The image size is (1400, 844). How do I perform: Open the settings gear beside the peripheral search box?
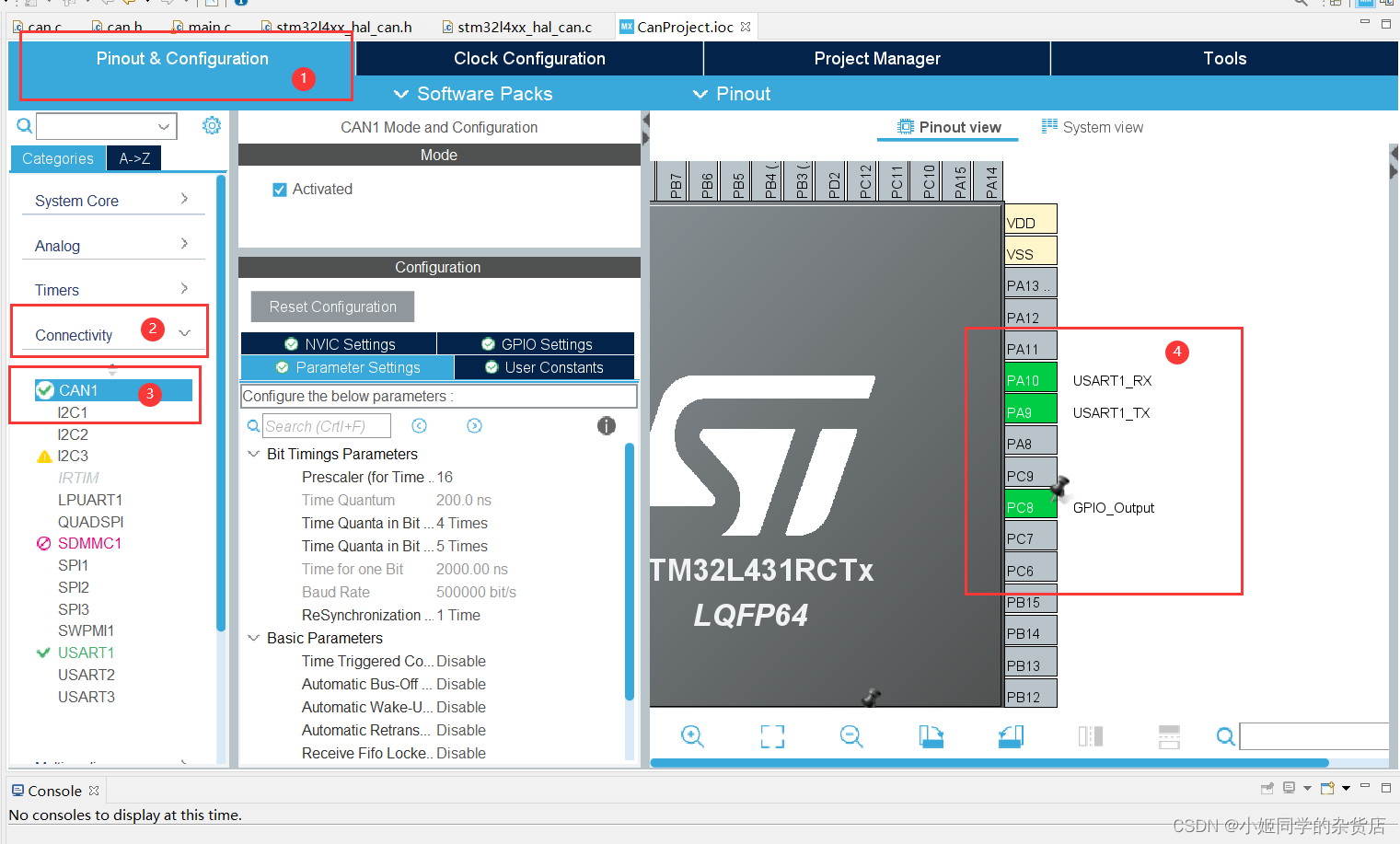[x=212, y=125]
